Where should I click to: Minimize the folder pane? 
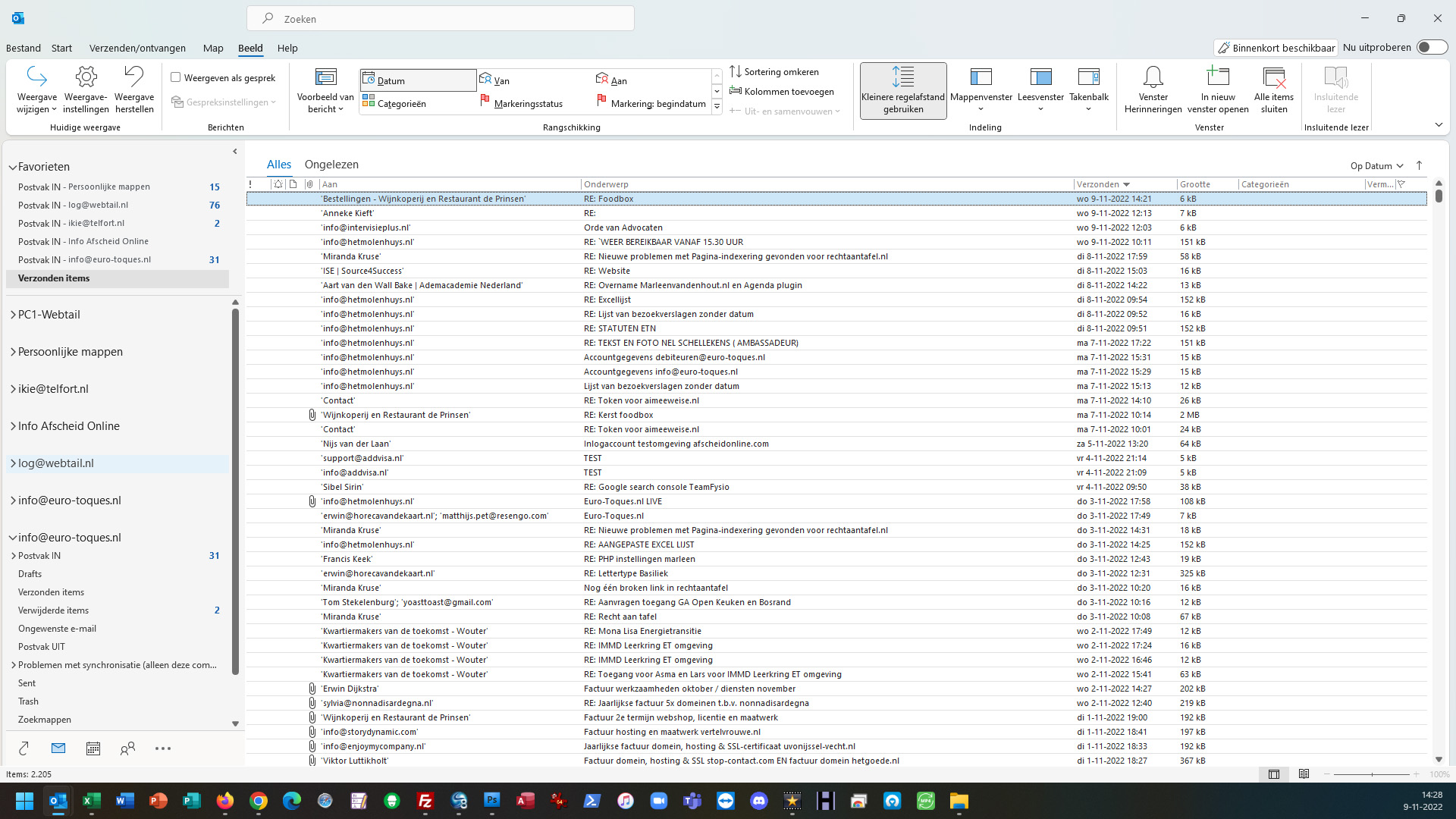[x=235, y=151]
